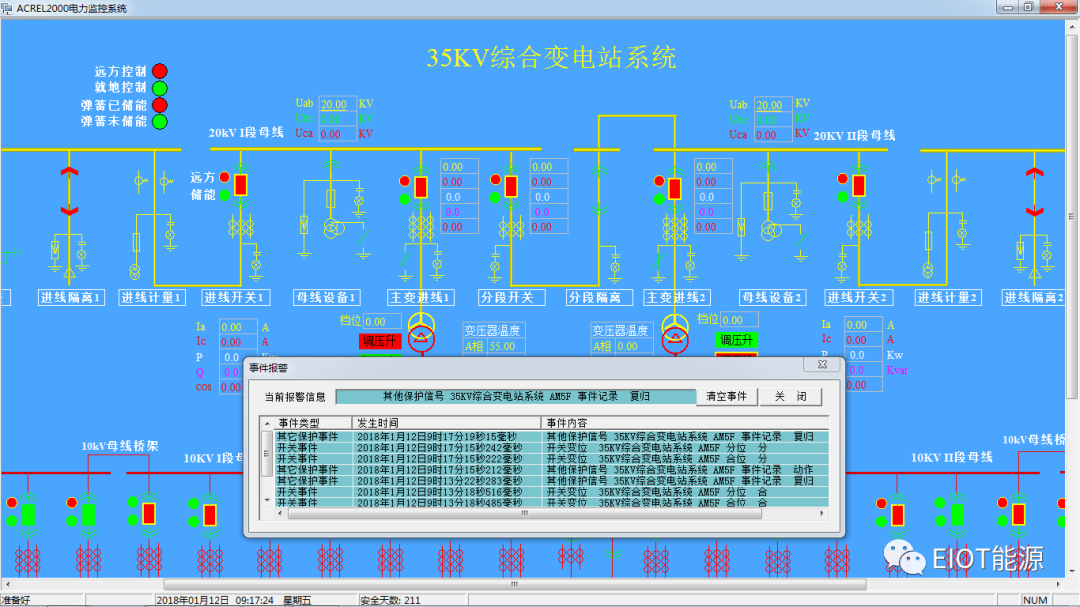The width and height of the screenshot is (1080, 607).
Task: Select event row at 9时13分22秒283毫秒
Action: tap(551, 481)
